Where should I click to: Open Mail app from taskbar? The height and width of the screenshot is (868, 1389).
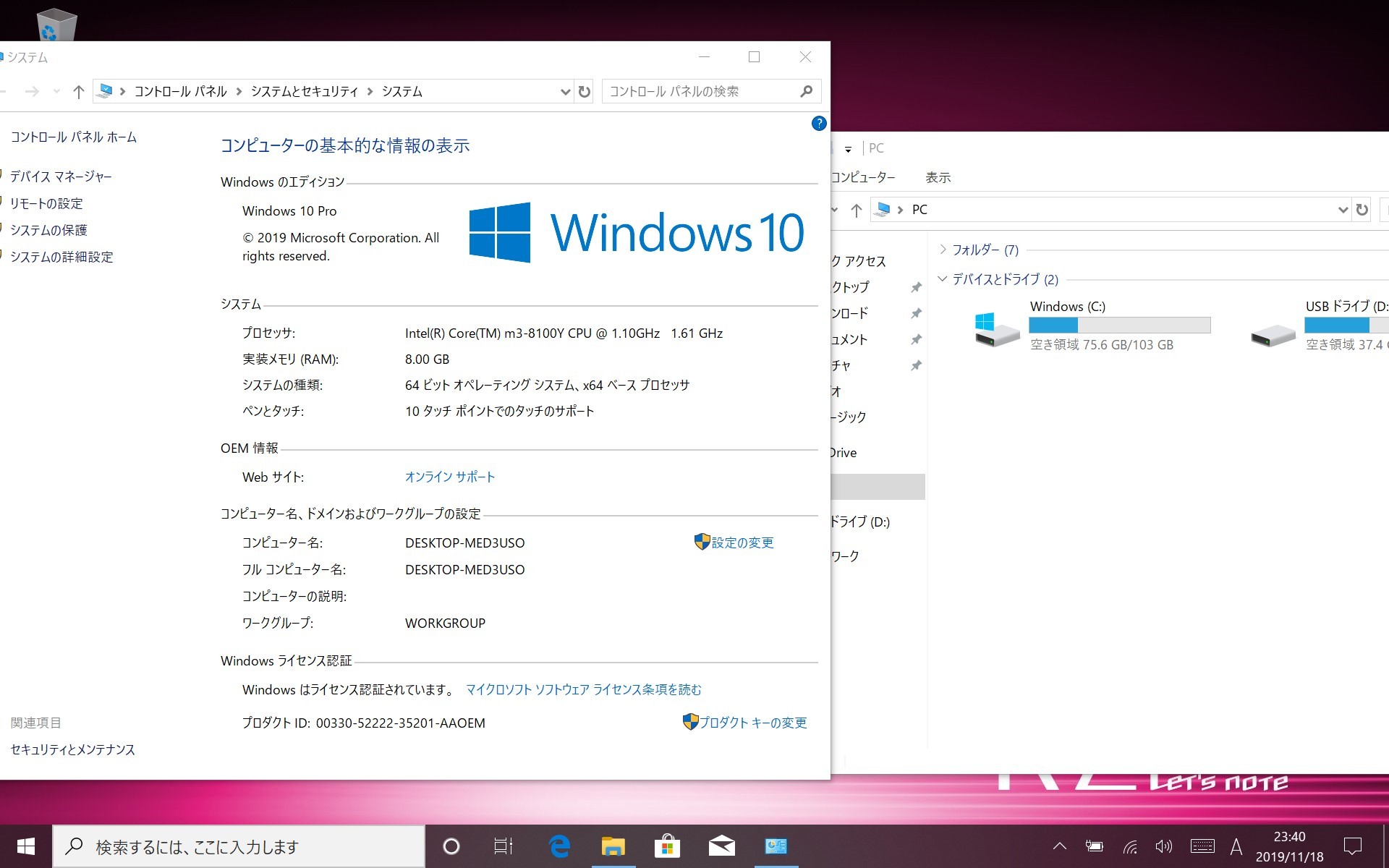point(721,846)
